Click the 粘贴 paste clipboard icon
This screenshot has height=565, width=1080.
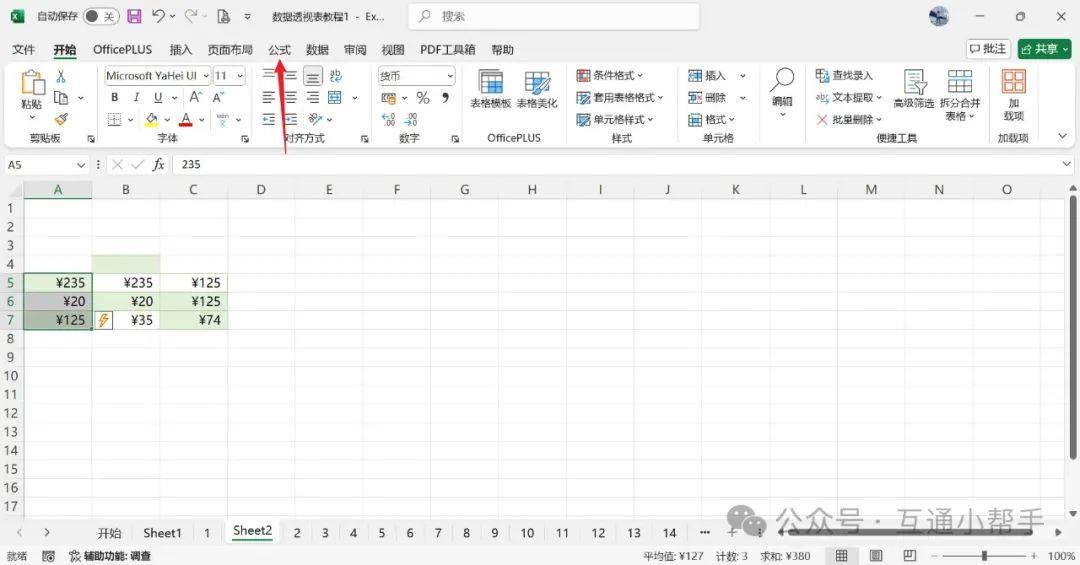pyautogui.click(x=32, y=83)
